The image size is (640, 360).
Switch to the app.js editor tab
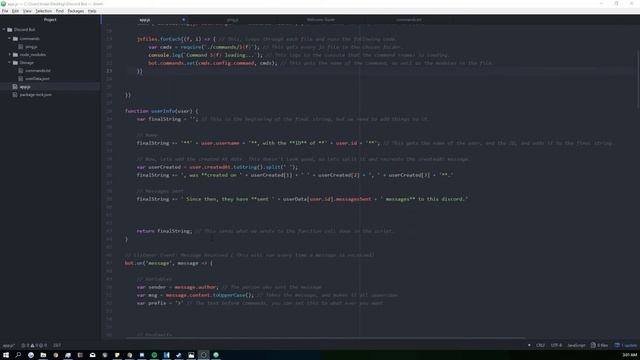pyautogui.click(x=144, y=20)
